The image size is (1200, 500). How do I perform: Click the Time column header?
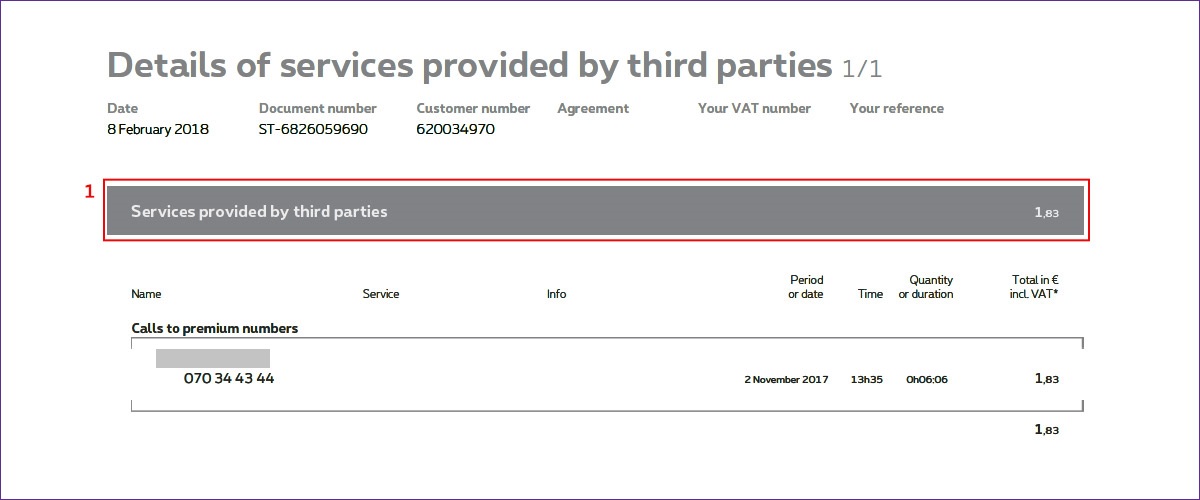(x=870, y=294)
